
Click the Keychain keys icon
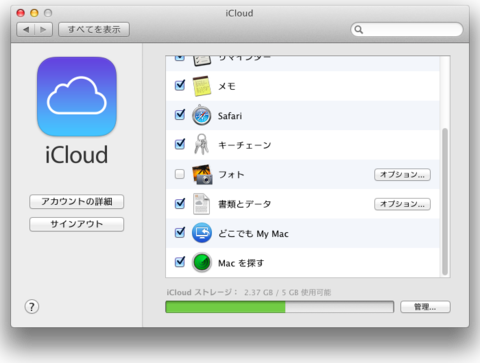coord(202,144)
